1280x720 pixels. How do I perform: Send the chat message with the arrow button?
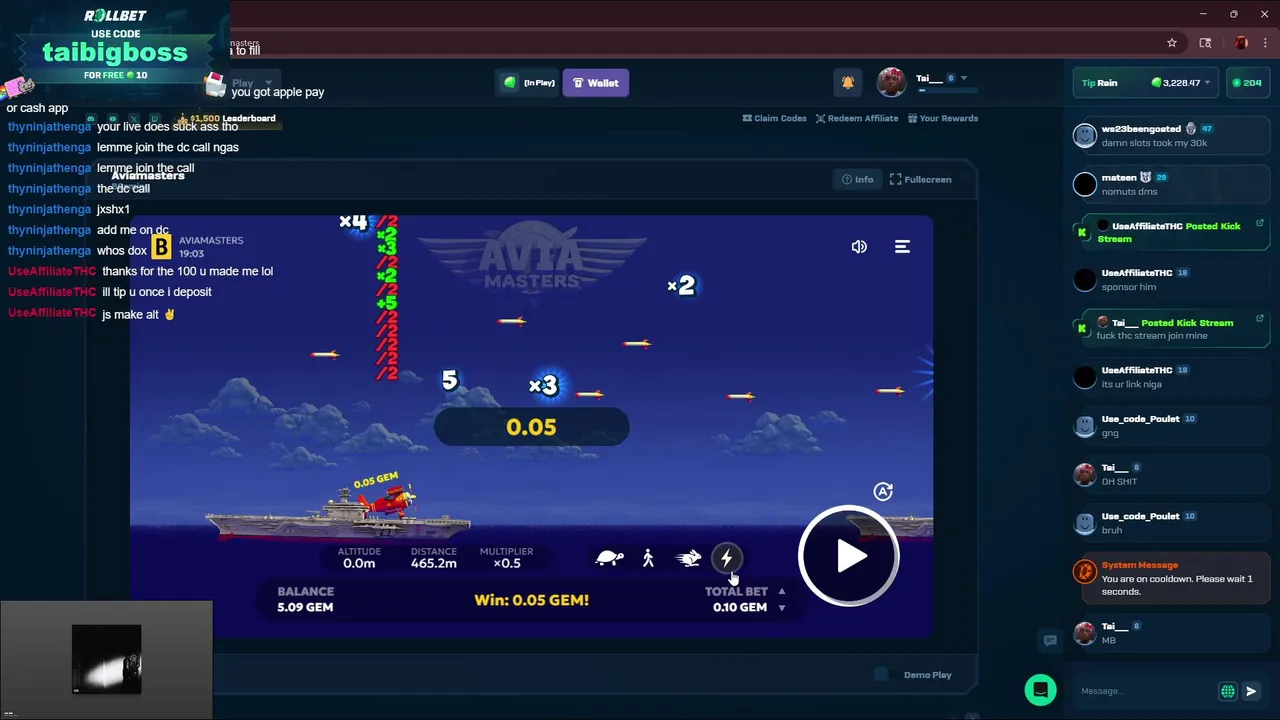point(1251,691)
